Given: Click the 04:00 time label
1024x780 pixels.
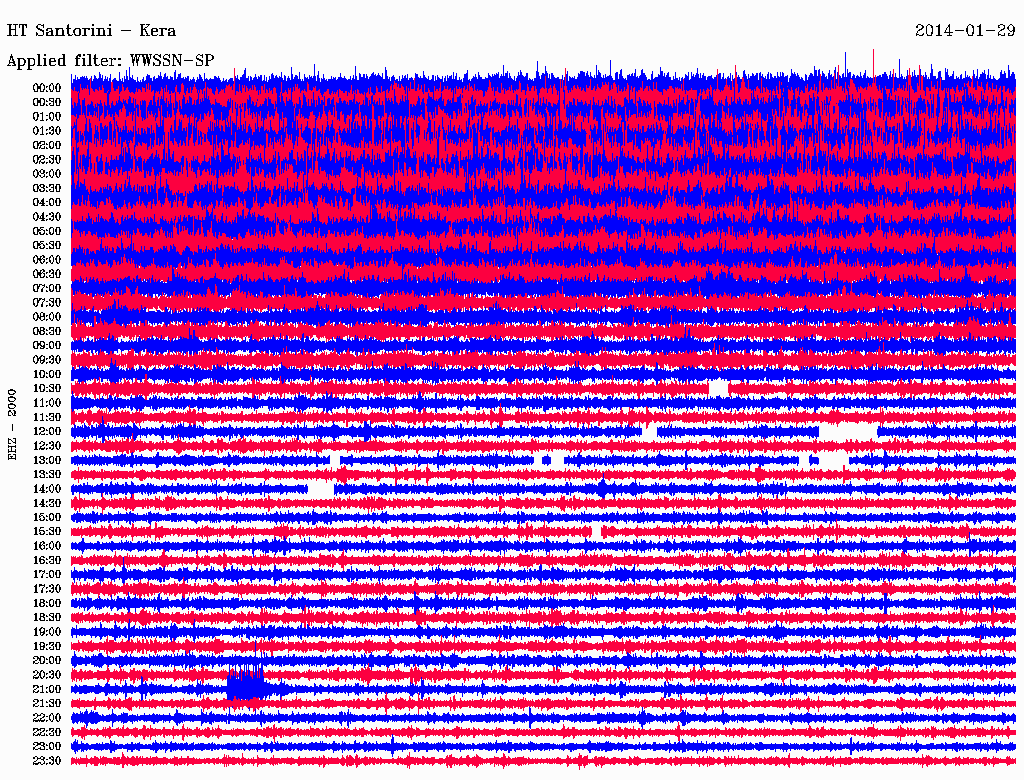Looking at the screenshot, I should pos(47,203).
